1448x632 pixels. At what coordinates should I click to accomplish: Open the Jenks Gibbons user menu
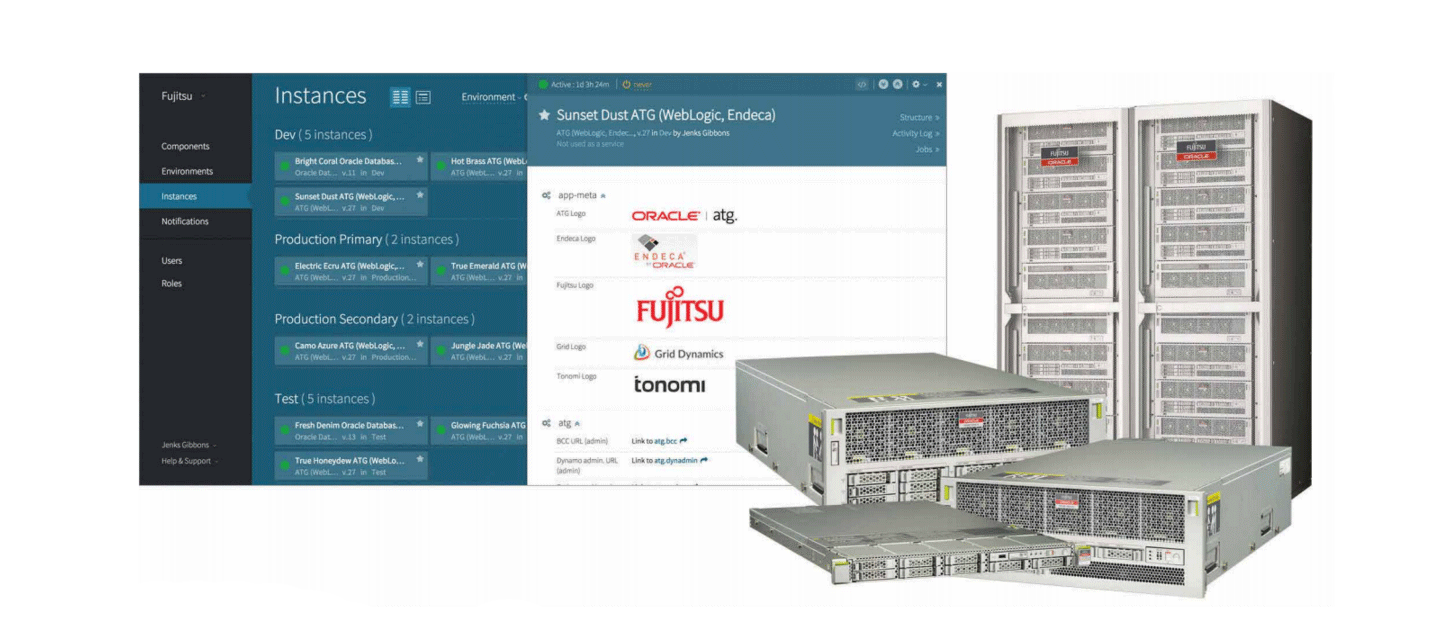[188, 445]
